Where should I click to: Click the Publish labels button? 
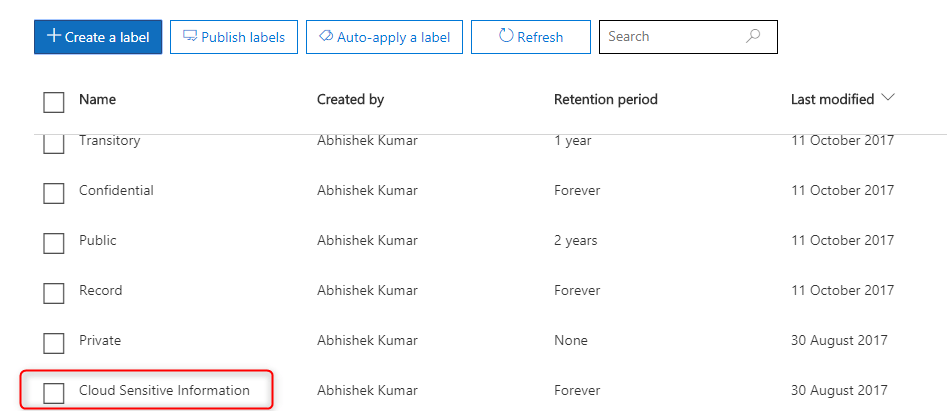[234, 37]
